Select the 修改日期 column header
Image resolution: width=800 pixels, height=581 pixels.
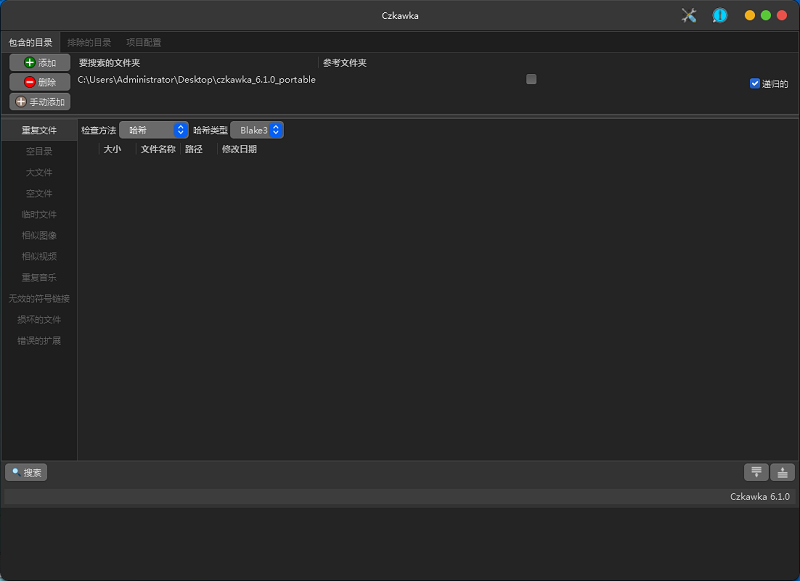(240, 150)
